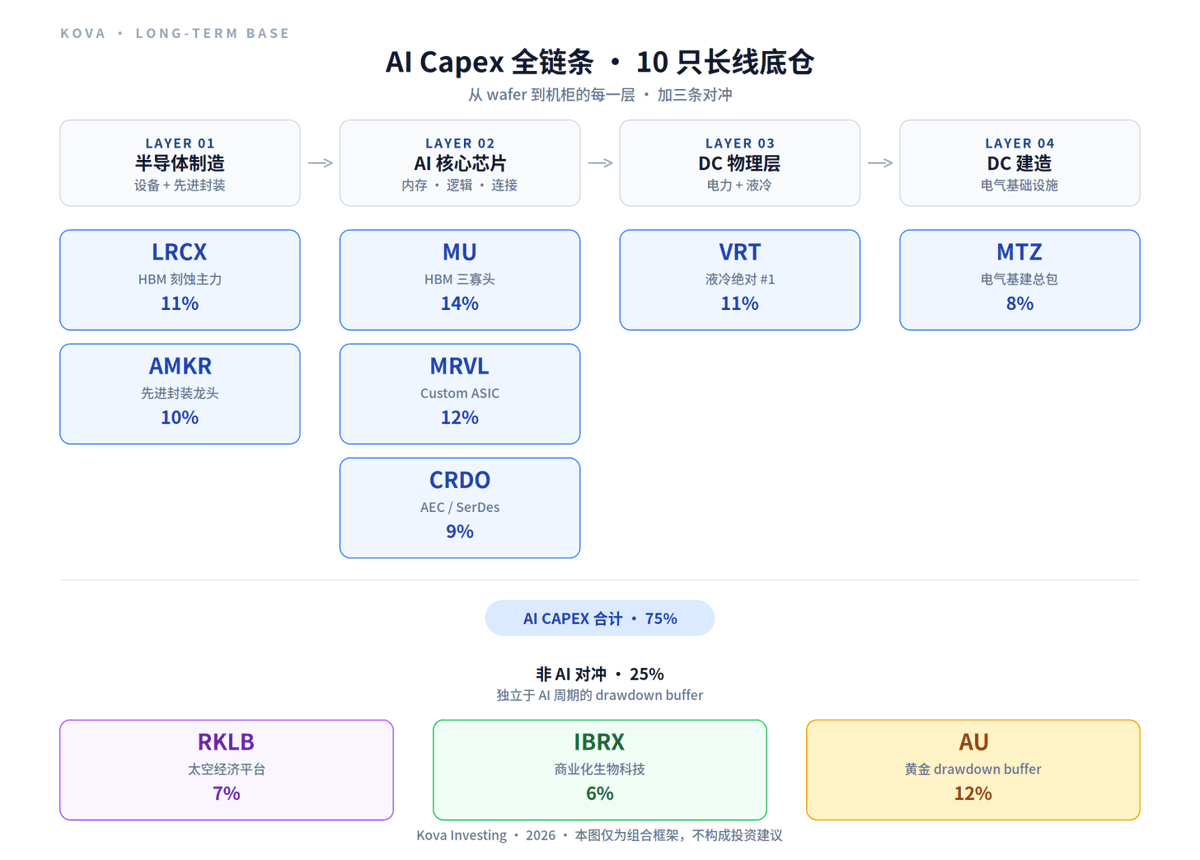Click the AI CAPEX 合计 75% pill

click(600, 618)
